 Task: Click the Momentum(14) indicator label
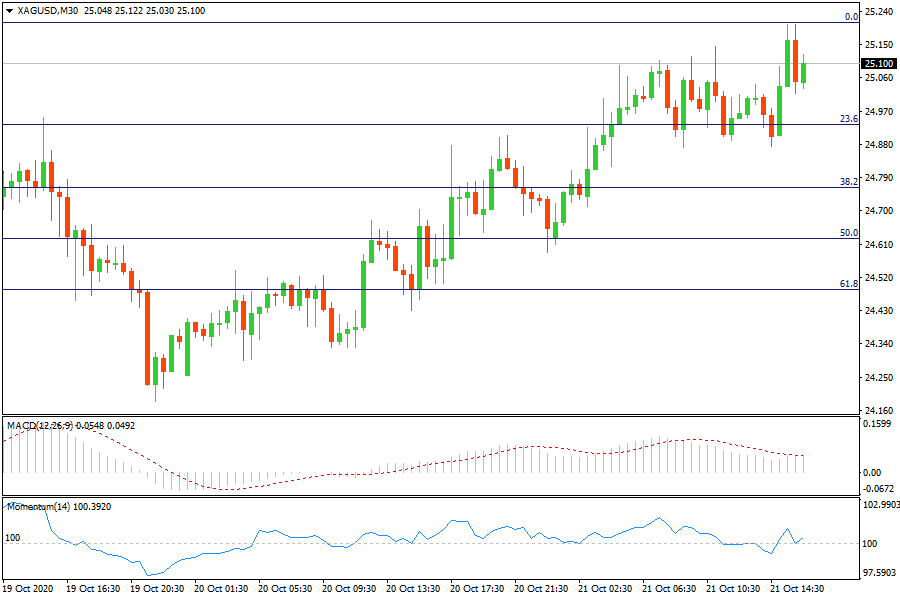click(x=40, y=507)
